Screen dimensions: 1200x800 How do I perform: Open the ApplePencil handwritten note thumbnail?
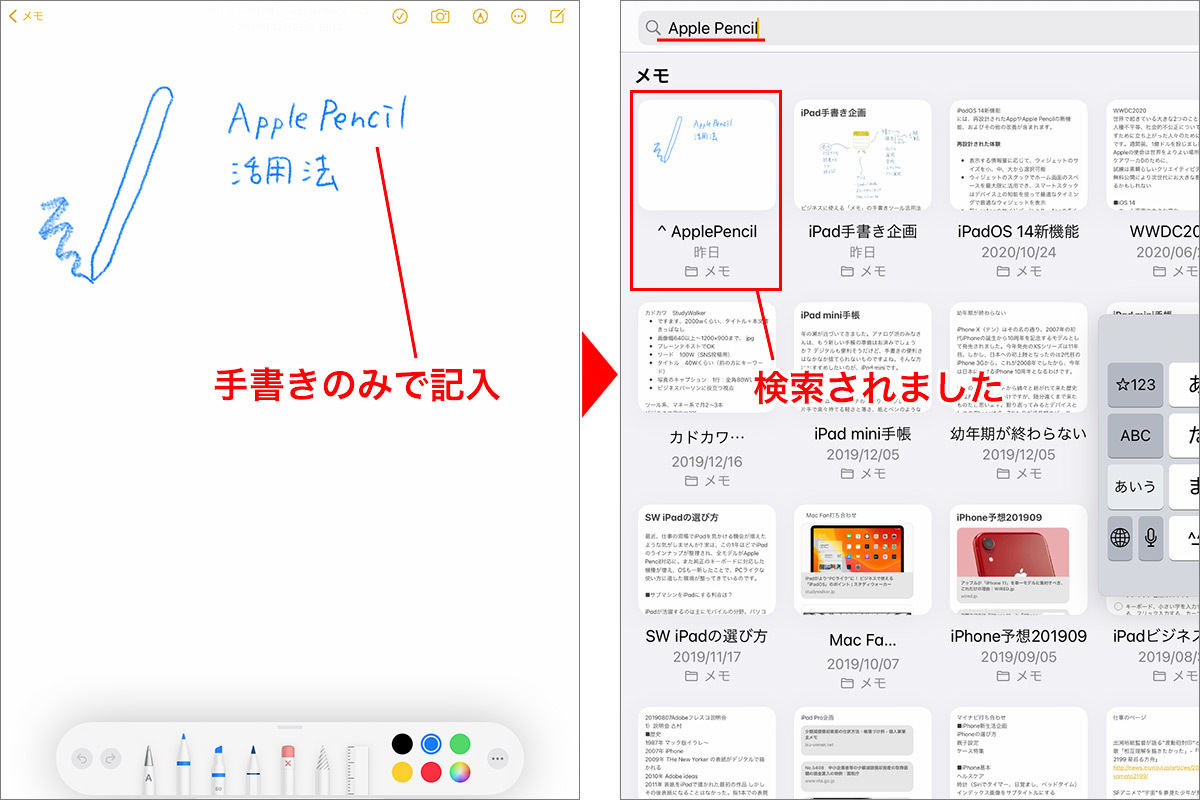point(707,155)
